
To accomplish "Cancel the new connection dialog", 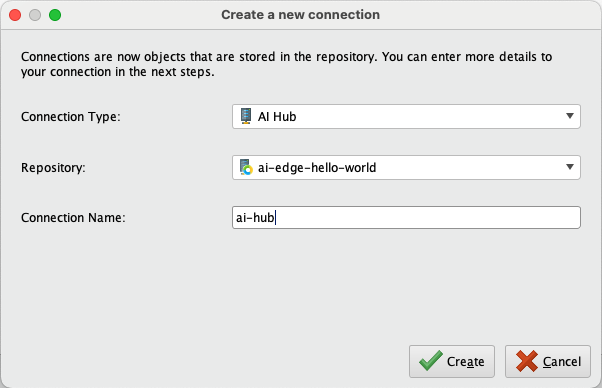I will (547, 361).
